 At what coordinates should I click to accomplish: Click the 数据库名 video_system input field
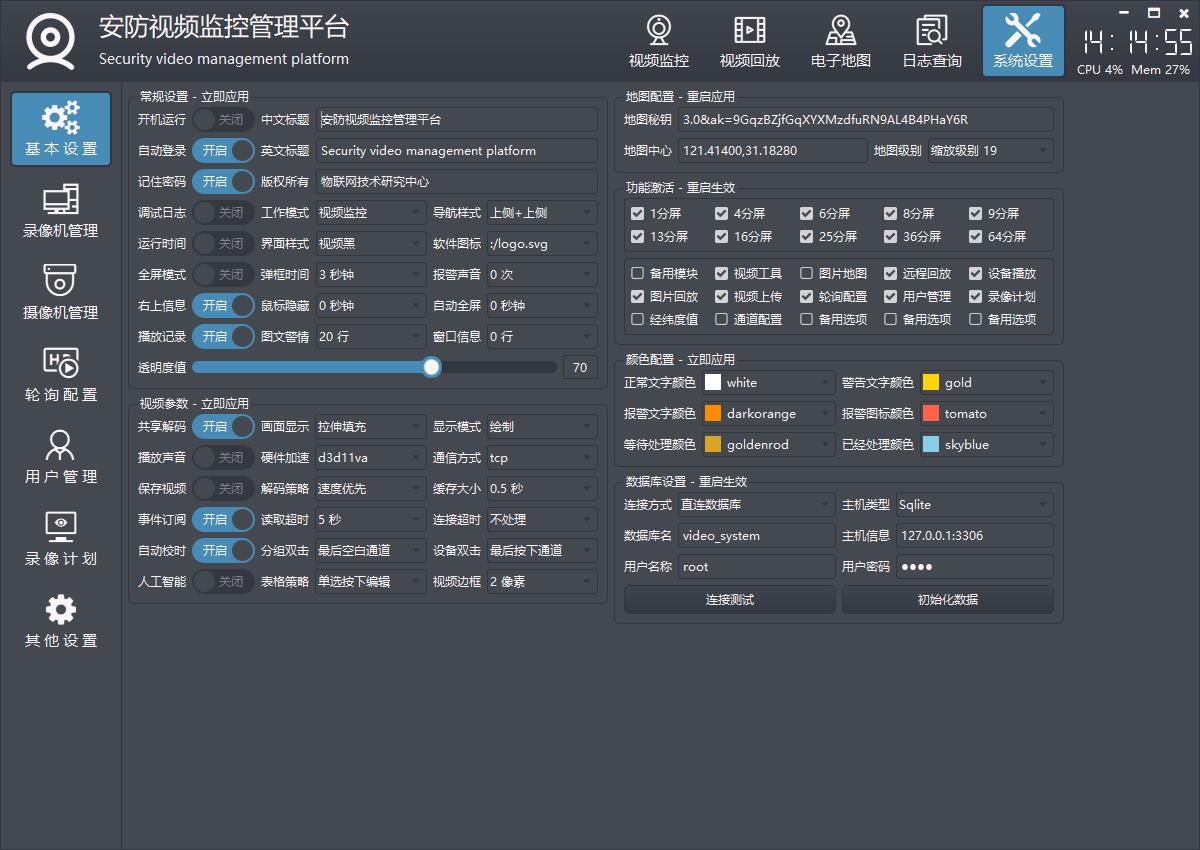[x=755, y=536]
